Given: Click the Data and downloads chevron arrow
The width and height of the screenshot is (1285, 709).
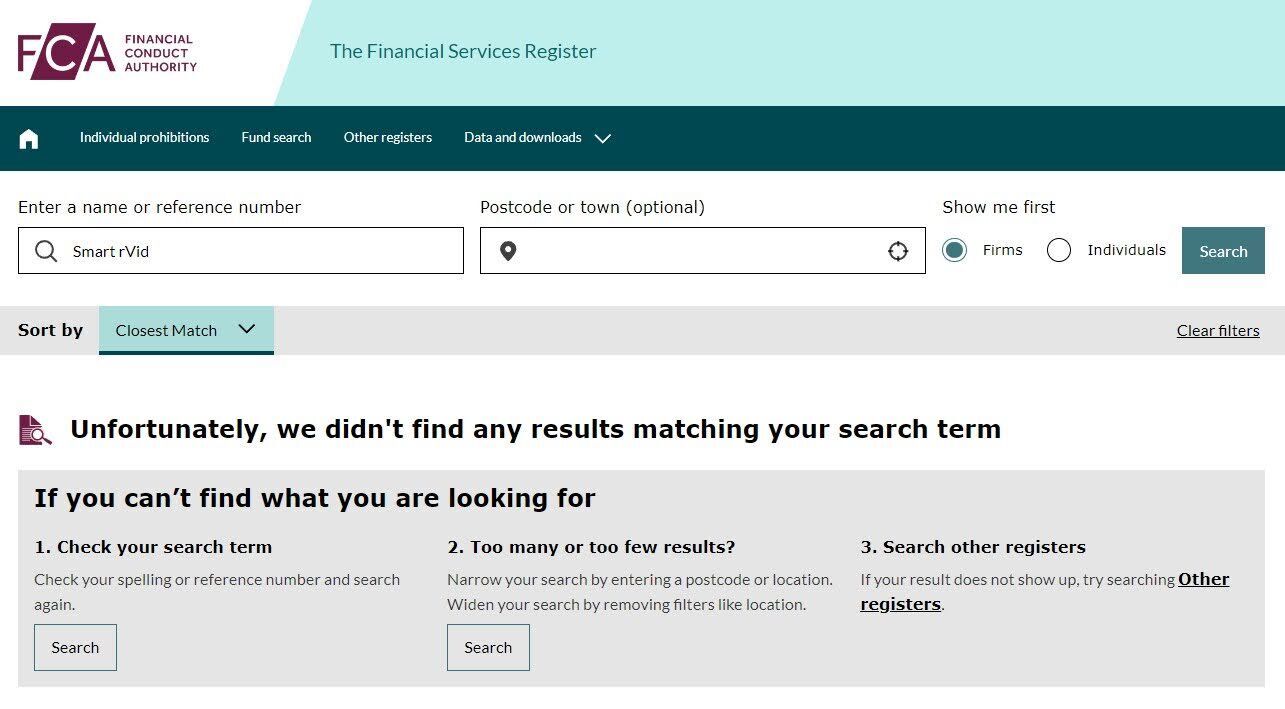Looking at the screenshot, I should [603, 139].
